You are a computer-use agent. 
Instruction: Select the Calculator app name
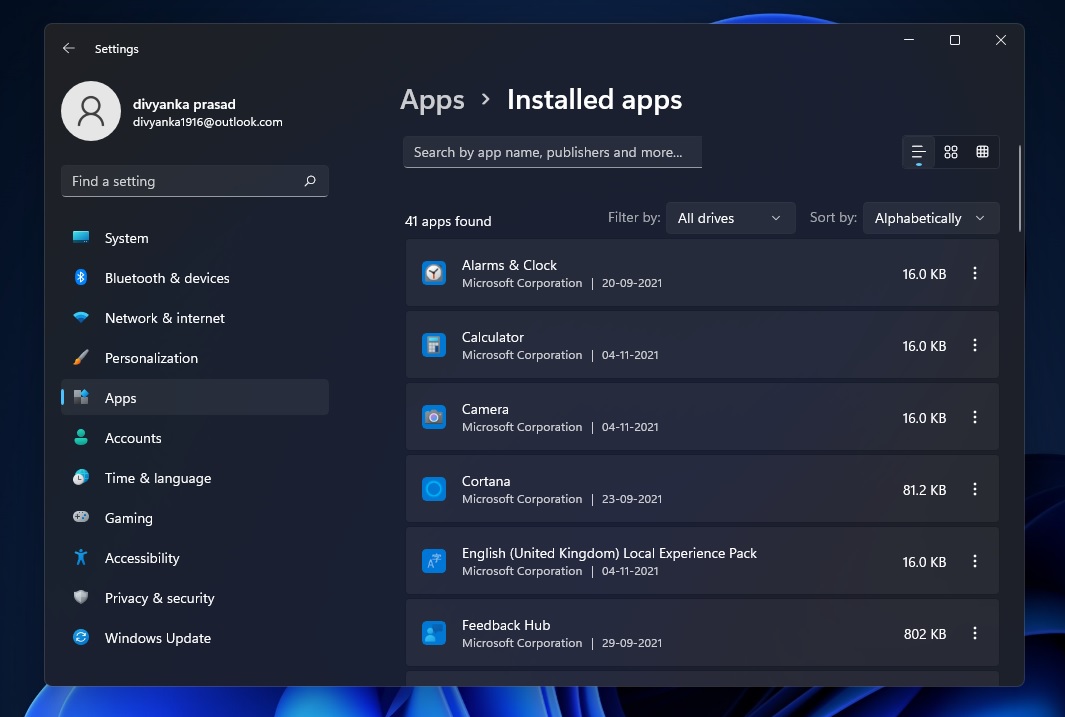pyautogui.click(x=492, y=337)
